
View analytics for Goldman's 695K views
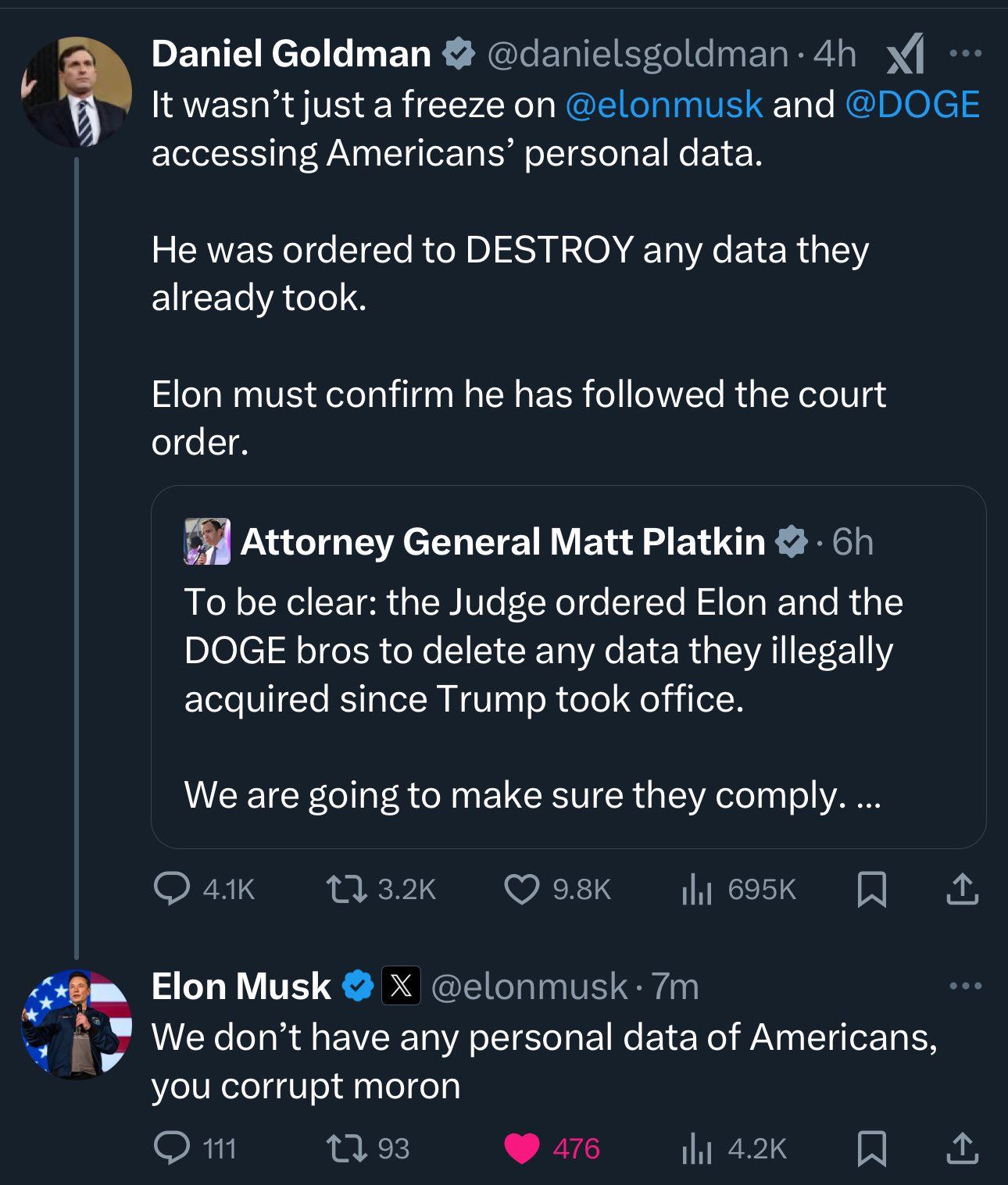[697, 889]
